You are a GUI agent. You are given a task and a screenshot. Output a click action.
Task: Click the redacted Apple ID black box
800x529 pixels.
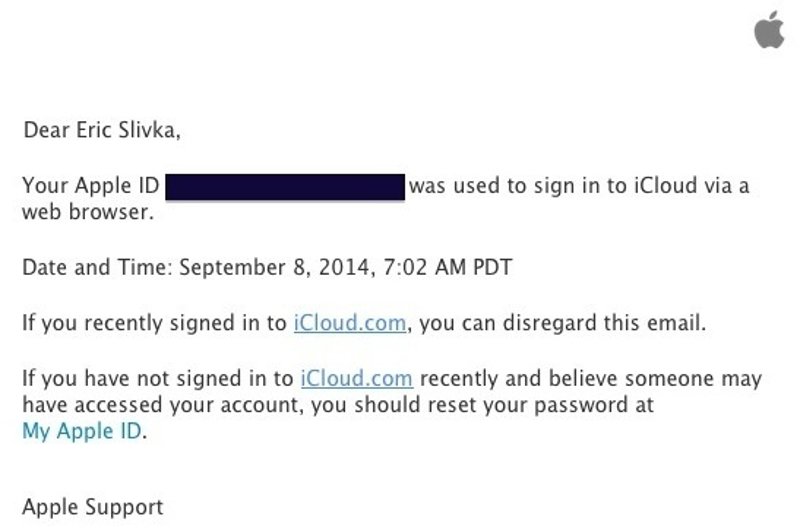point(284,187)
